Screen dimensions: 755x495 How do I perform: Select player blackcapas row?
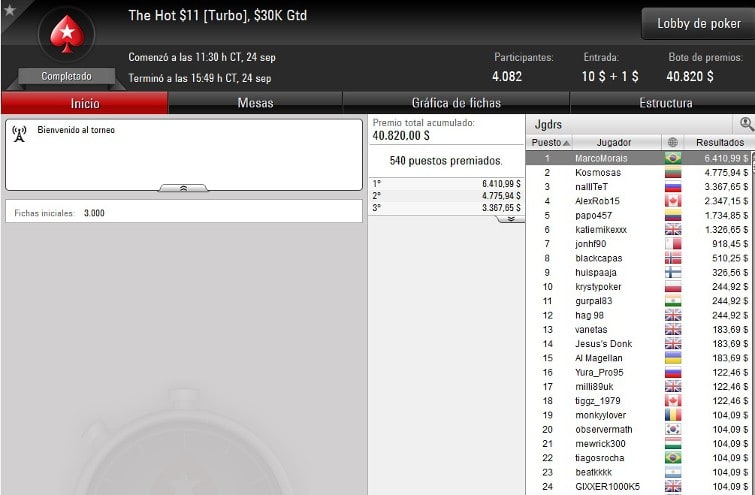(x=638, y=258)
